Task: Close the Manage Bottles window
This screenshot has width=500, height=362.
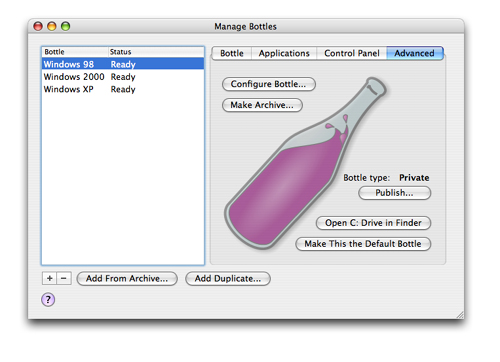Action: click(x=38, y=26)
